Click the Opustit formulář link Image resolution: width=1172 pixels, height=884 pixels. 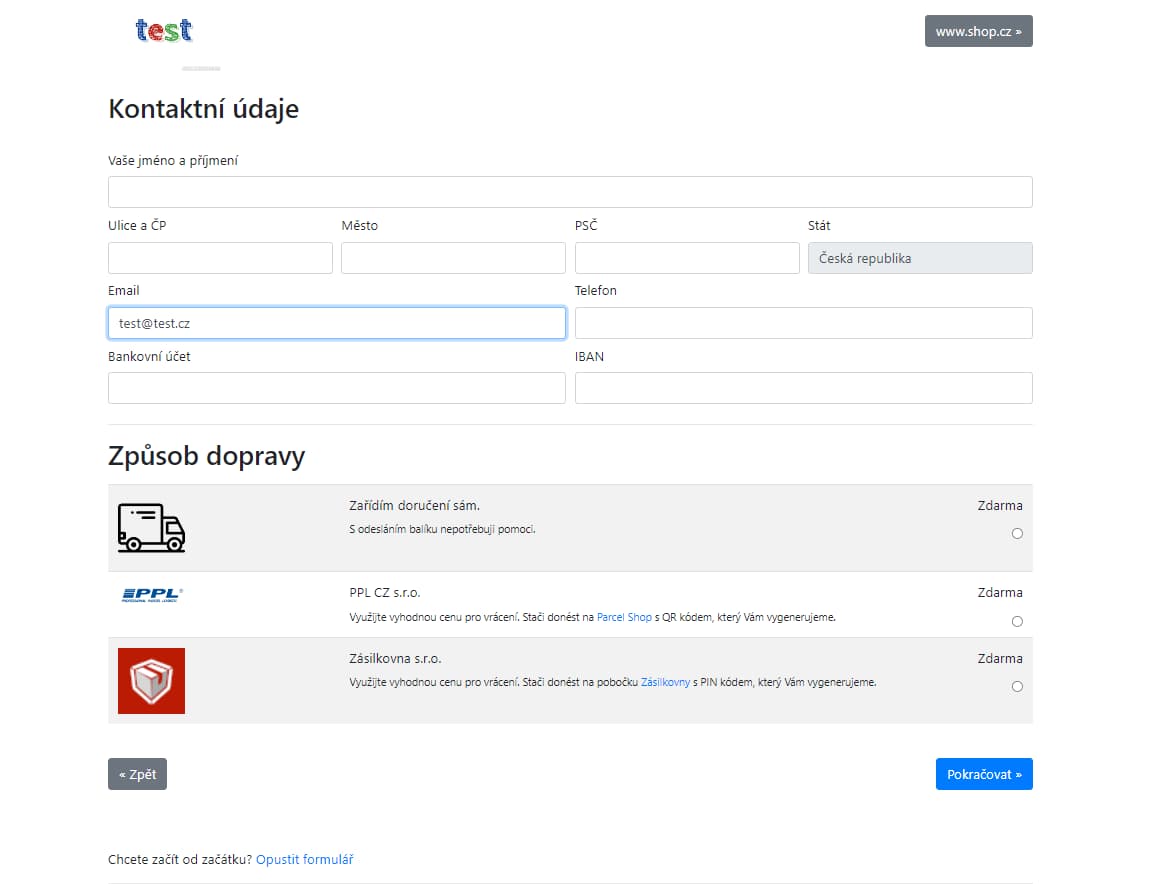click(x=304, y=859)
